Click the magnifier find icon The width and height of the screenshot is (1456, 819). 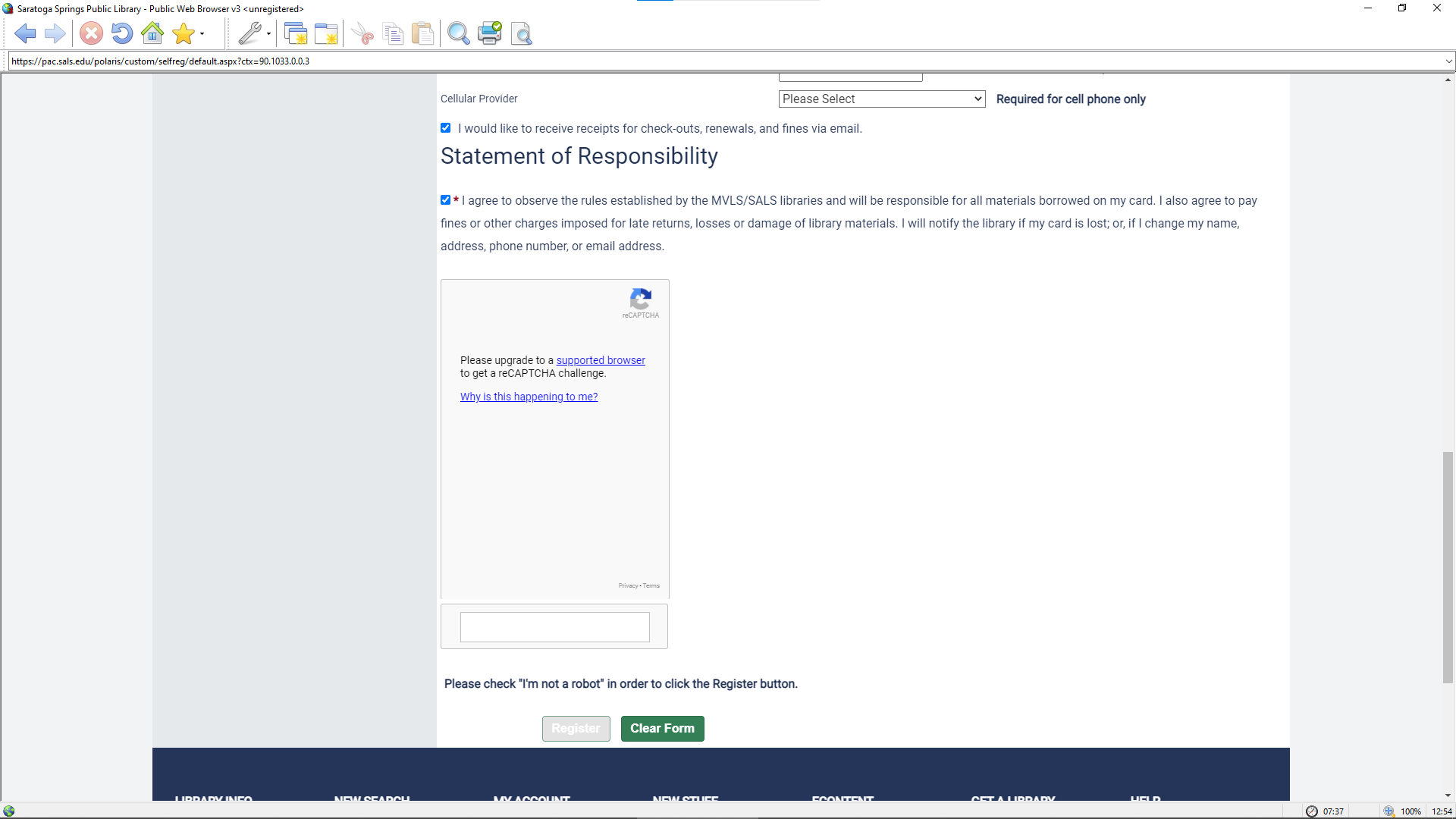pyautogui.click(x=458, y=33)
